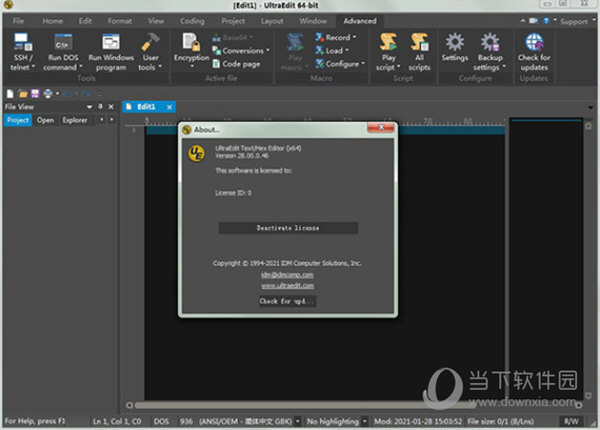
Task: Close the File View panel
Action: coord(111,107)
